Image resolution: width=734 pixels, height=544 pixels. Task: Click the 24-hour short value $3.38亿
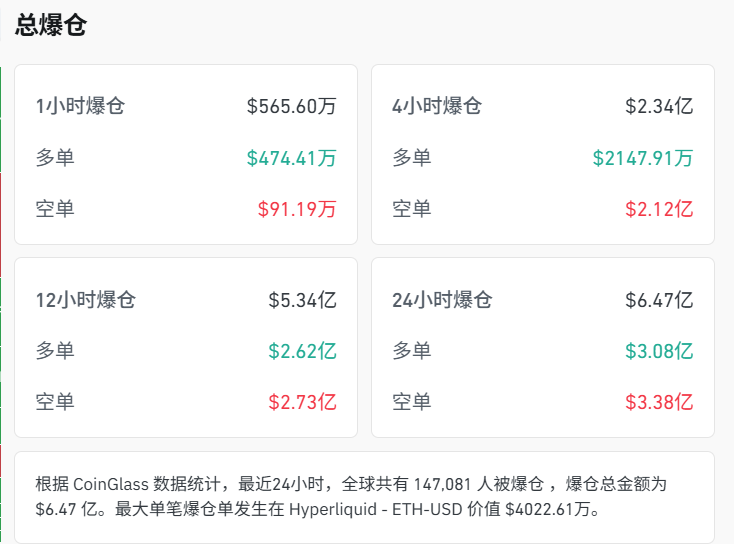[659, 402]
